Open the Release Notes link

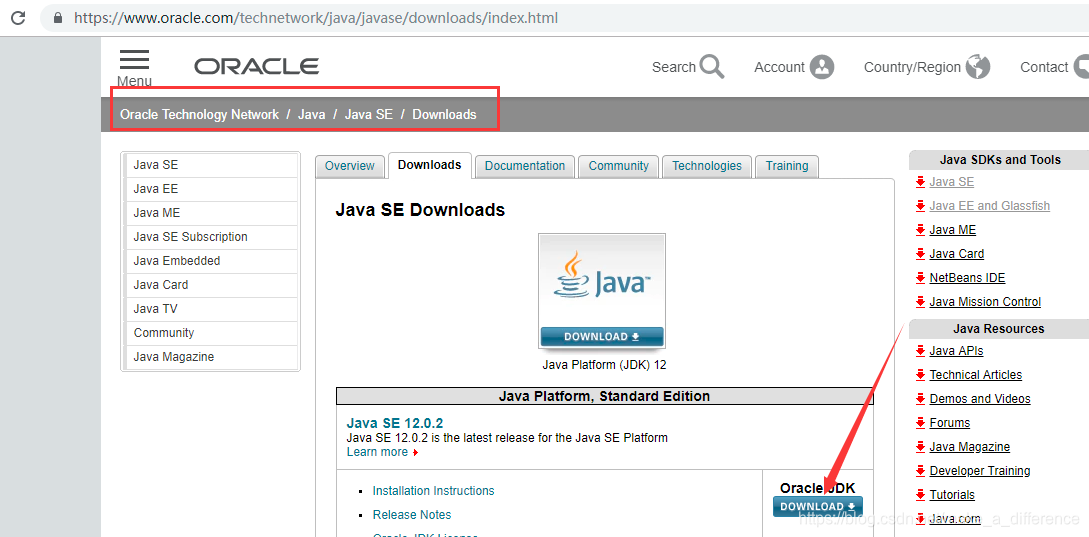[412, 515]
